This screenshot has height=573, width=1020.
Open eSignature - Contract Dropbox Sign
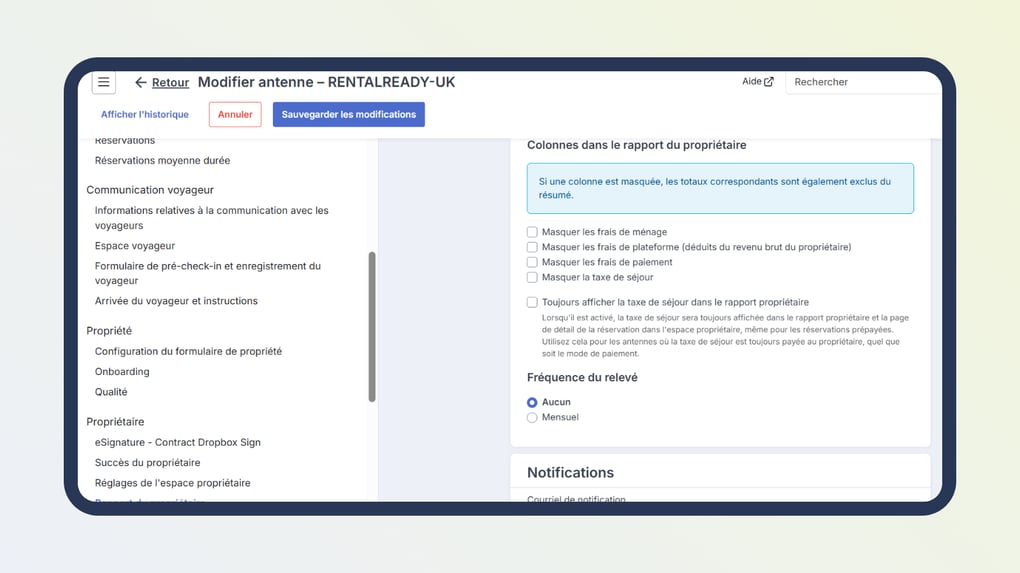click(178, 442)
